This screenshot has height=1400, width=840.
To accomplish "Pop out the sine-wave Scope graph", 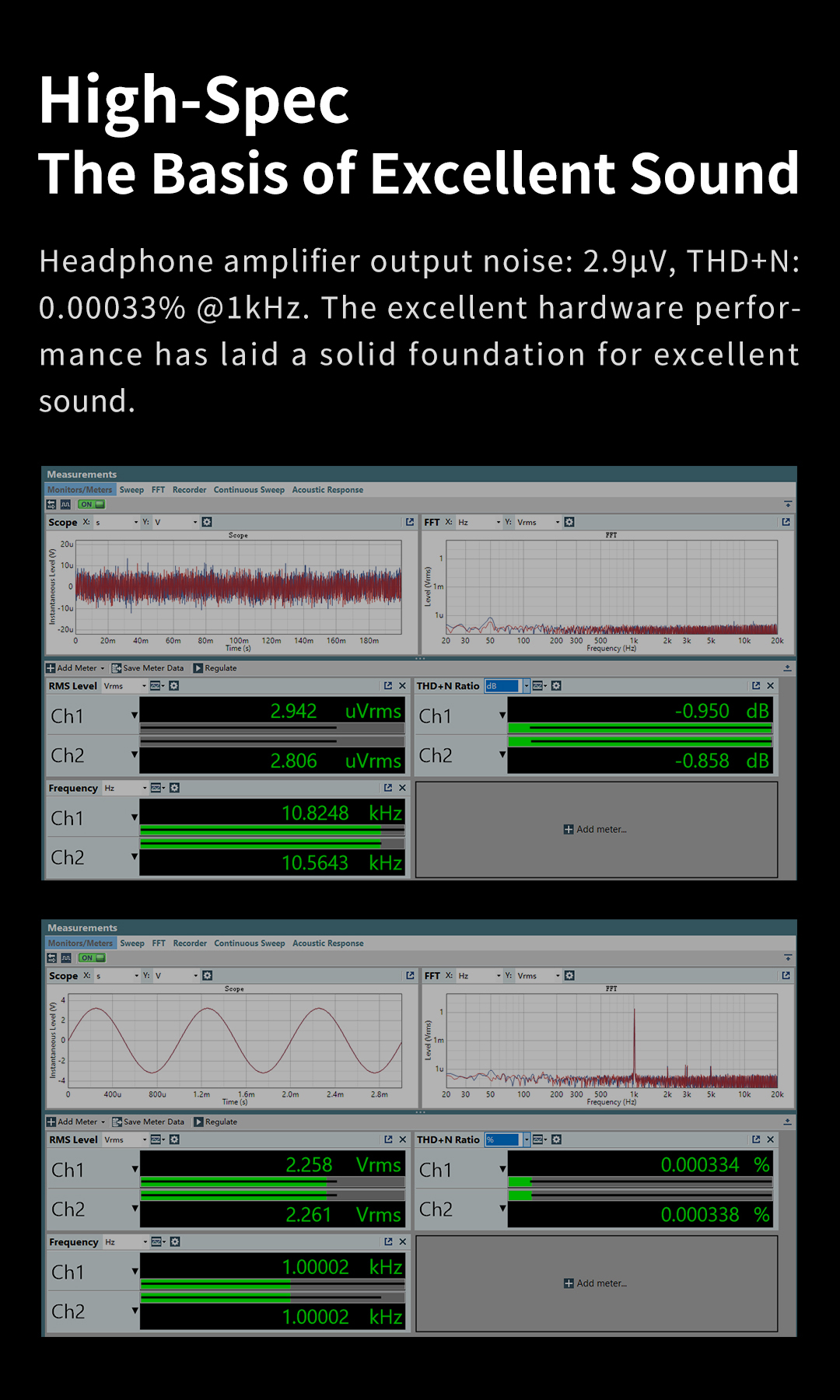I will (410, 975).
